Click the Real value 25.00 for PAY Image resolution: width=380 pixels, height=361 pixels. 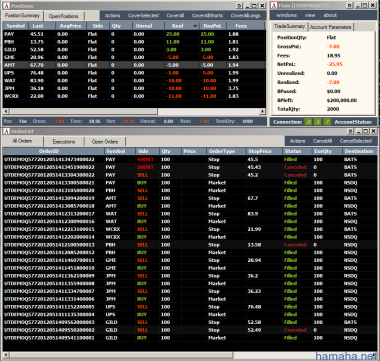tap(174, 34)
